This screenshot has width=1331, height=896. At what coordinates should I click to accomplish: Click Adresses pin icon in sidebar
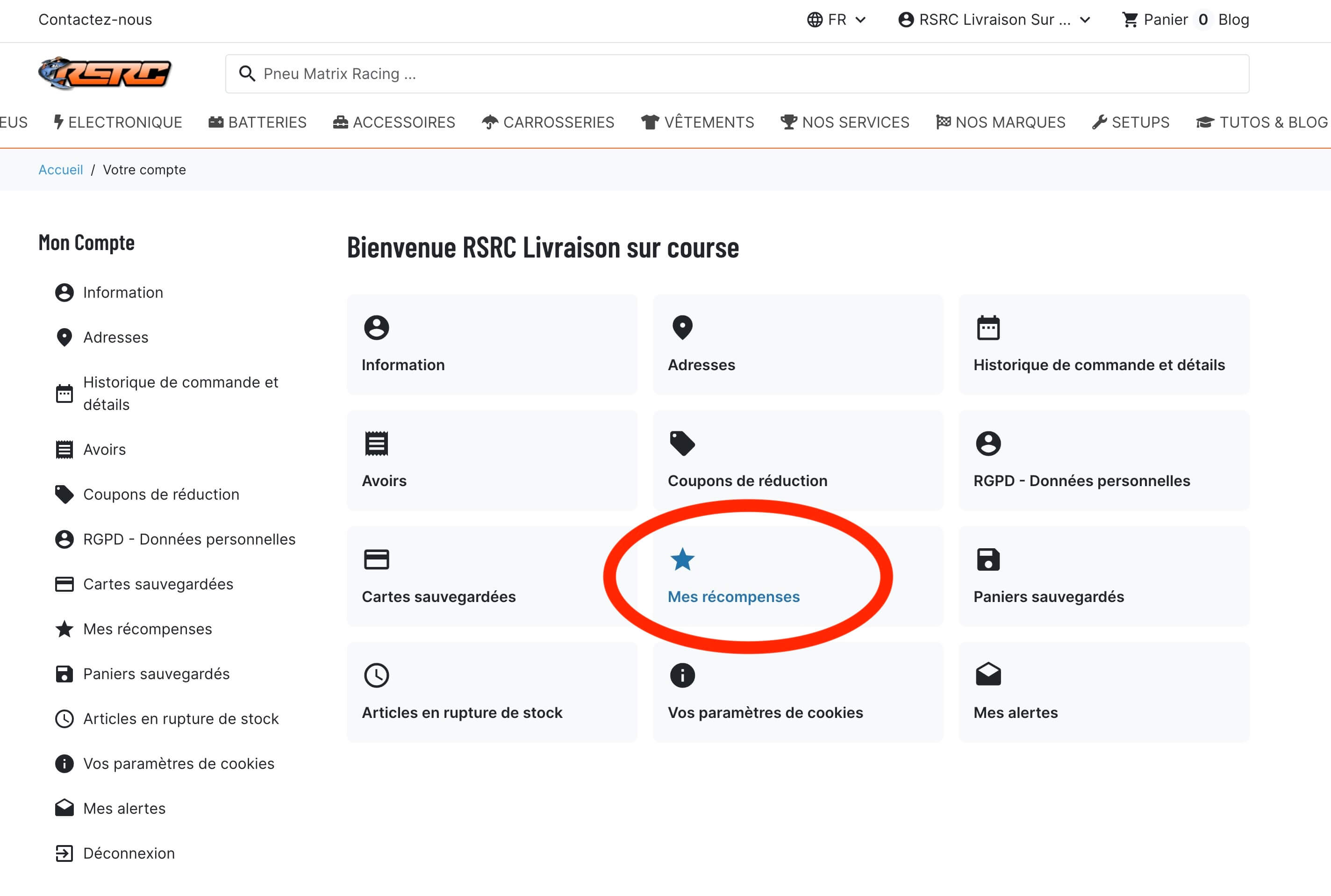point(64,337)
